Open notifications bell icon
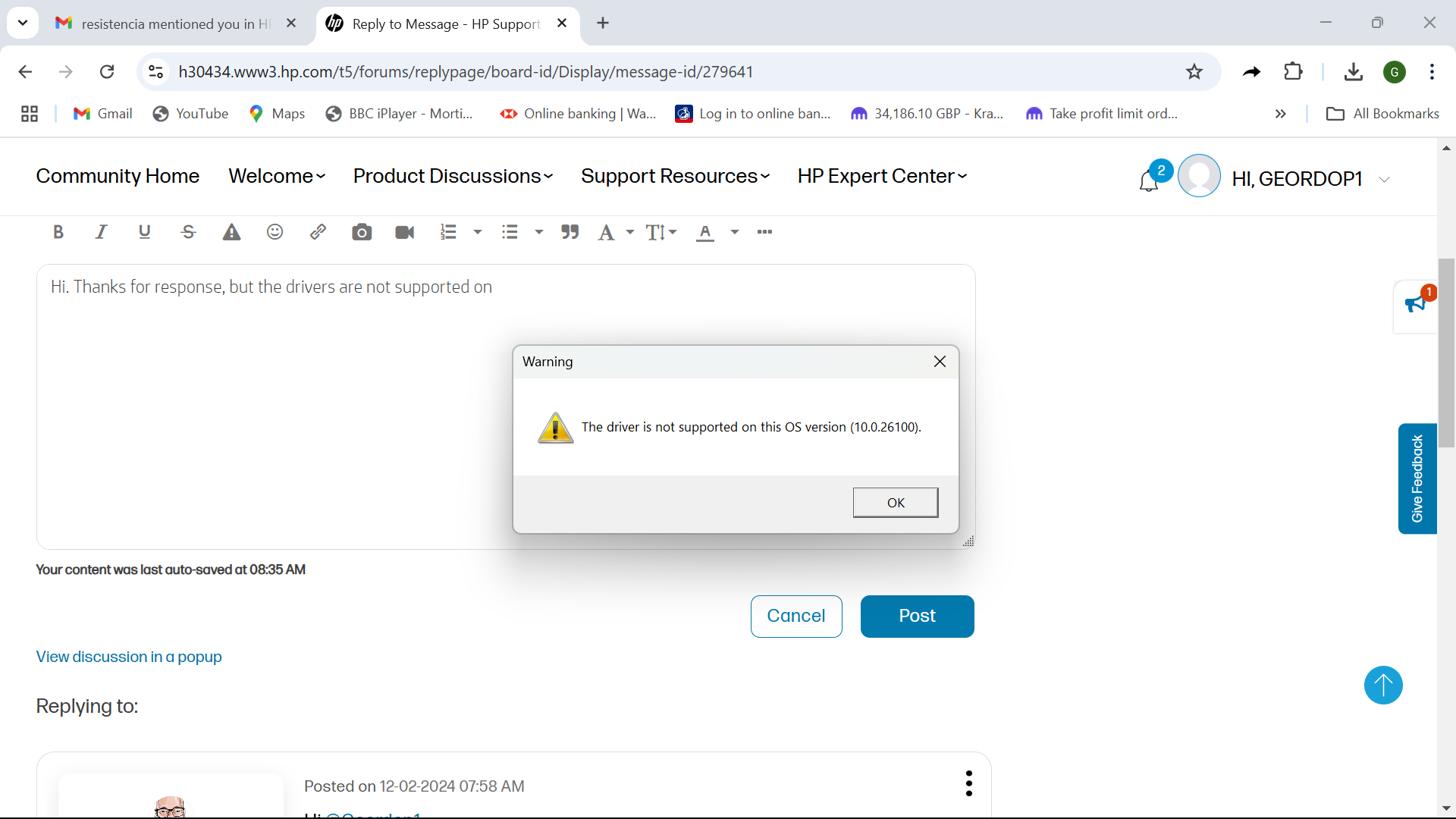The height and width of the screenshot is (819, 1456). click(1148, 181)
